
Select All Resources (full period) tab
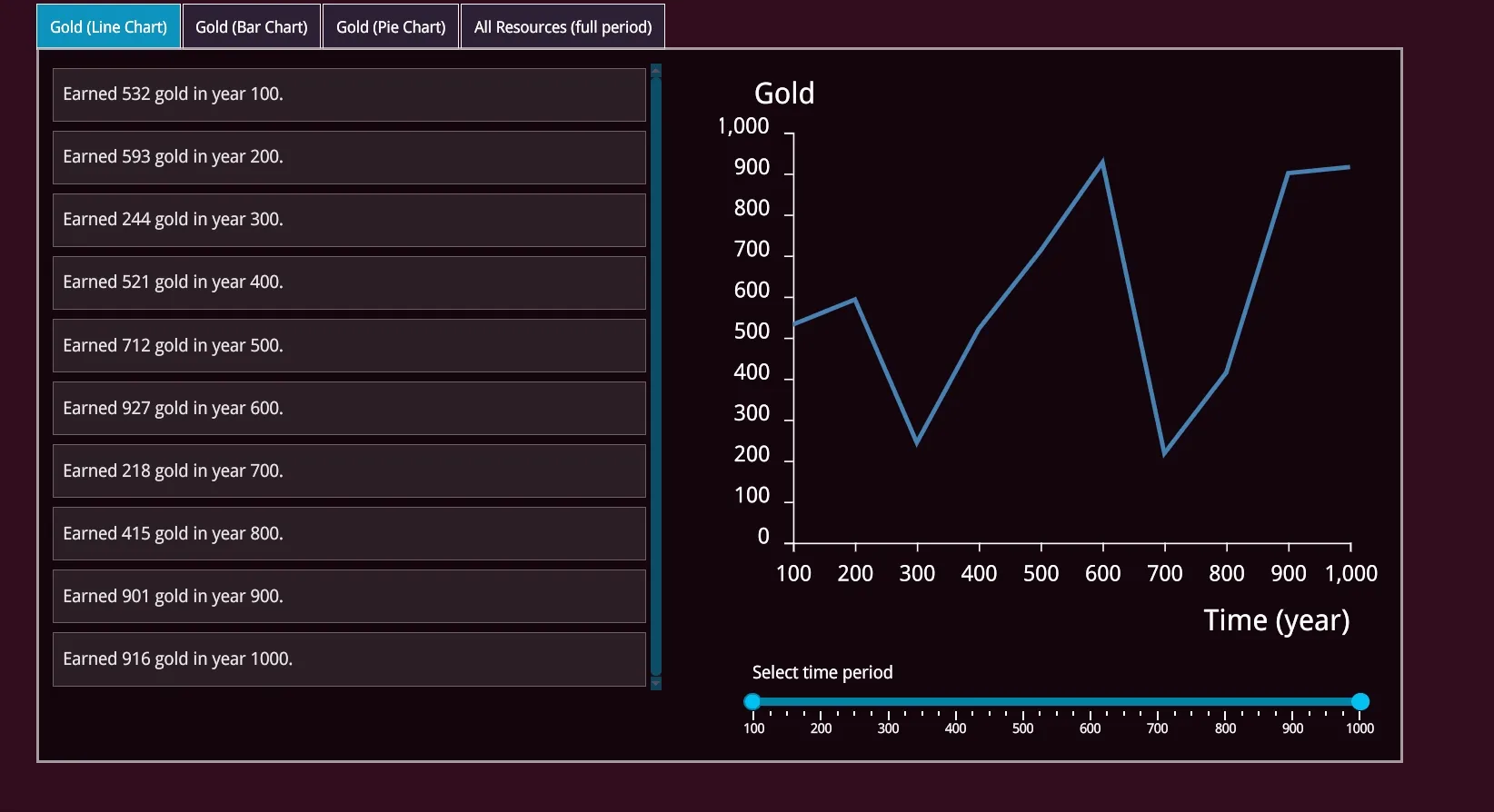563,27
